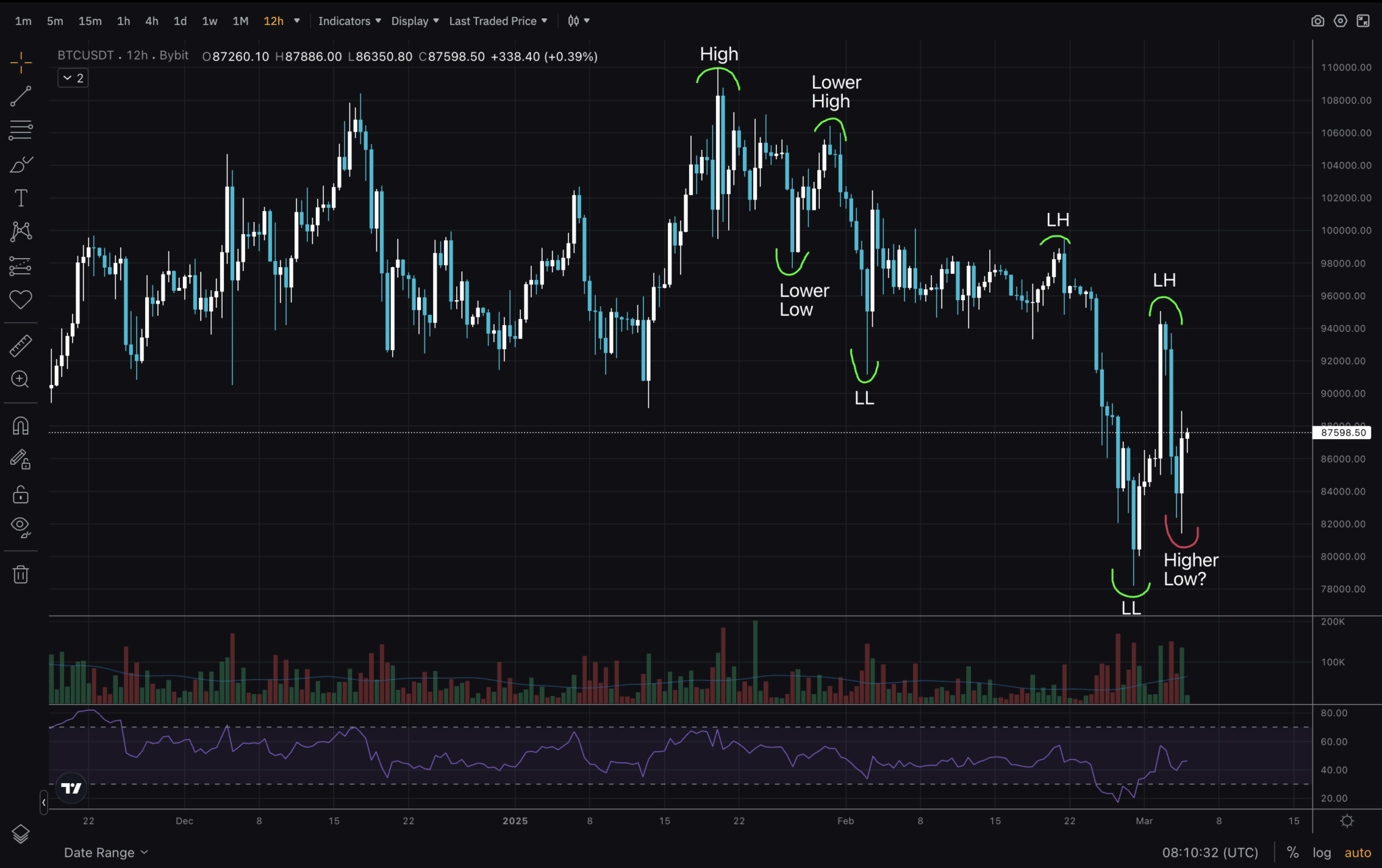Select the Text annotation tool
Viewport: 1382px width, 868px height.
(21, 198)
